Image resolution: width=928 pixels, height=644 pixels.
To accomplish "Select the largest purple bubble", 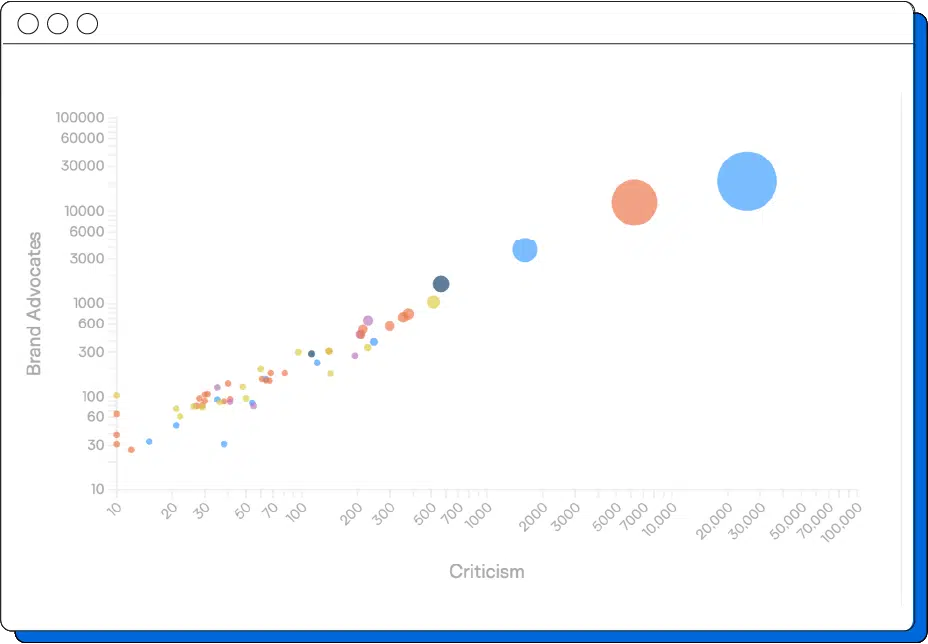I will [368, 321].
